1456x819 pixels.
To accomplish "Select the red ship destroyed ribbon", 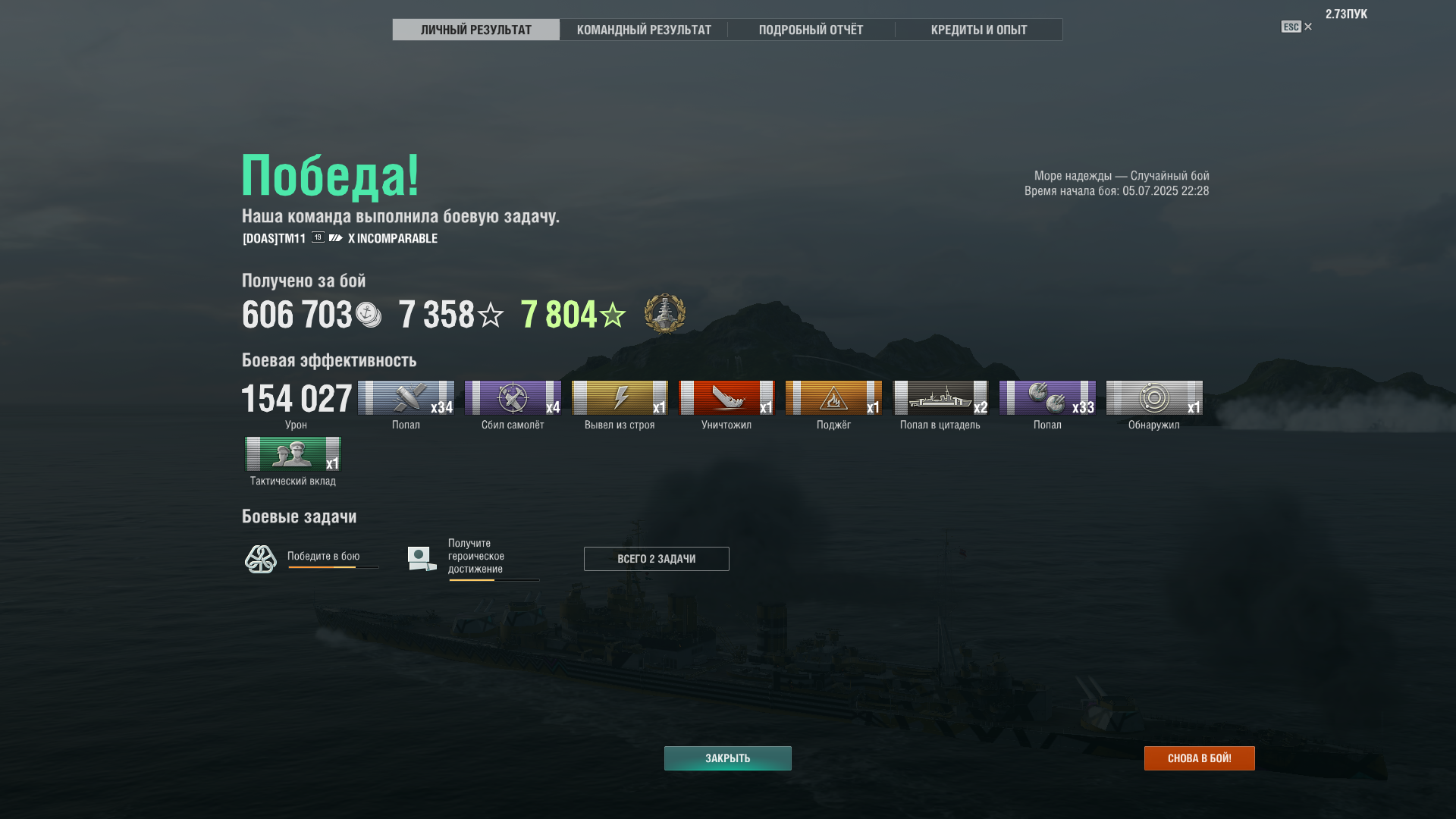I will click(x=726, y=397).
